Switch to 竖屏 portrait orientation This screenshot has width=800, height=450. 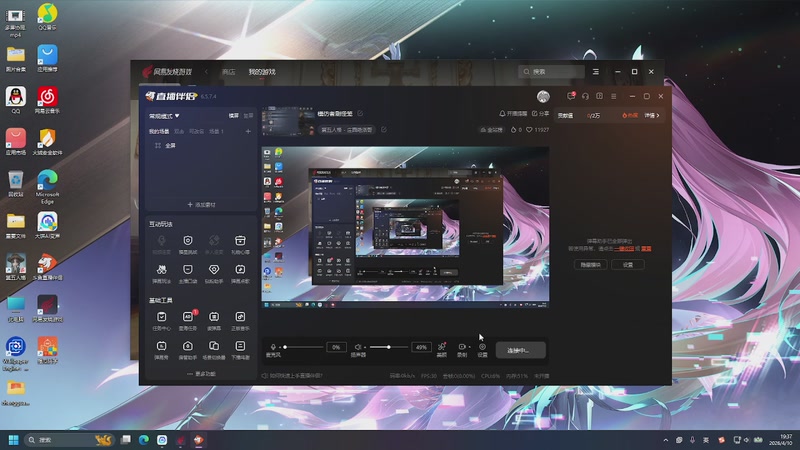point(248,116)
